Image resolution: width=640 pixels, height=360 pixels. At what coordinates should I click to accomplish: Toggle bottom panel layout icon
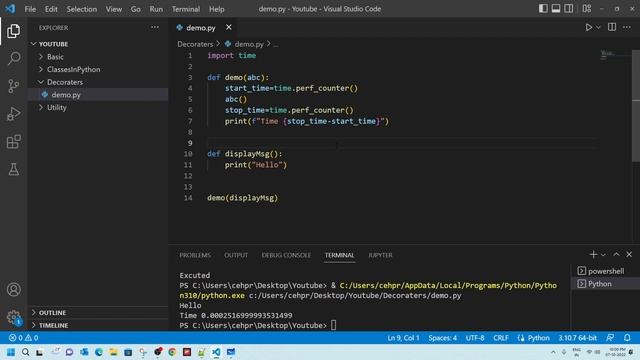coord(556,9)
